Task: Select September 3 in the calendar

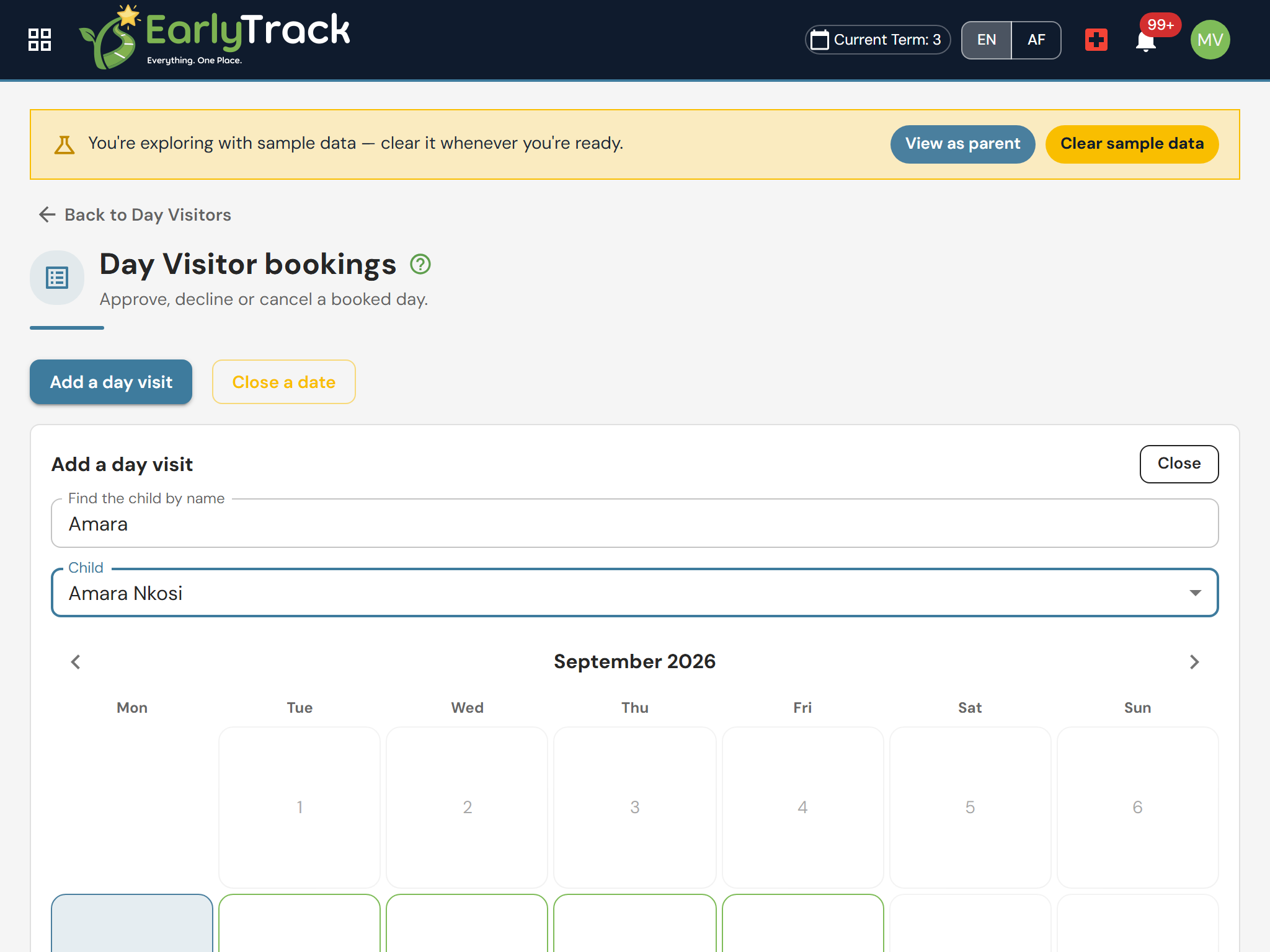Action: (x=635, y=807)
